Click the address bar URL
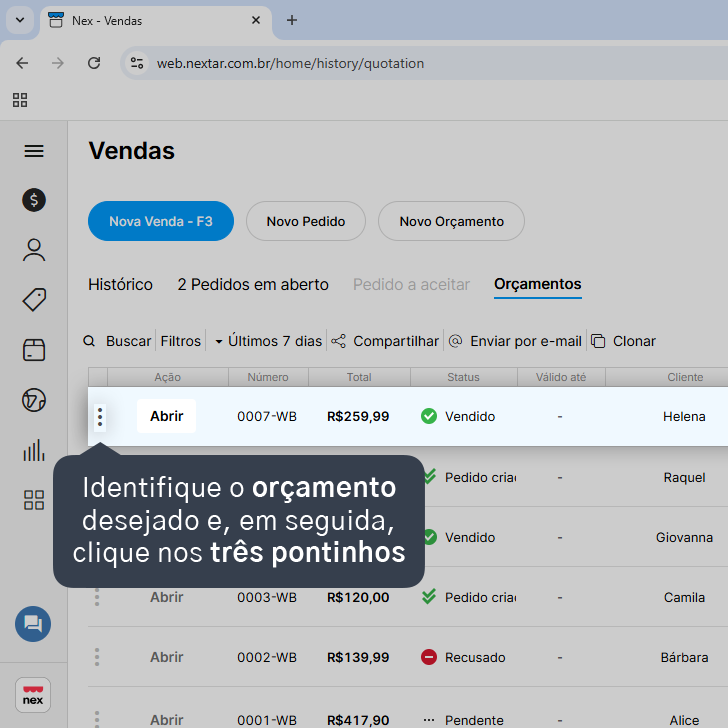This screenshot has width=728, height=728. click(x=290, y=63)
